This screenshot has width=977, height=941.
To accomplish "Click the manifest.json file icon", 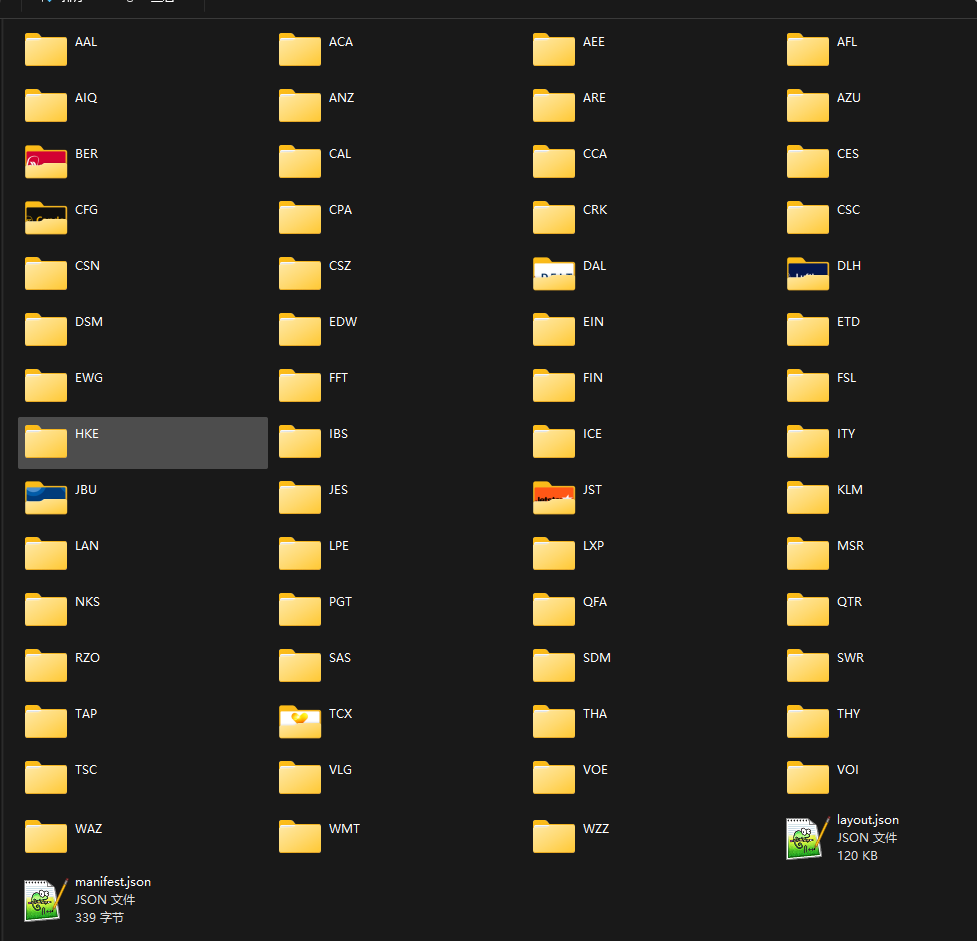I will [46, 899].
